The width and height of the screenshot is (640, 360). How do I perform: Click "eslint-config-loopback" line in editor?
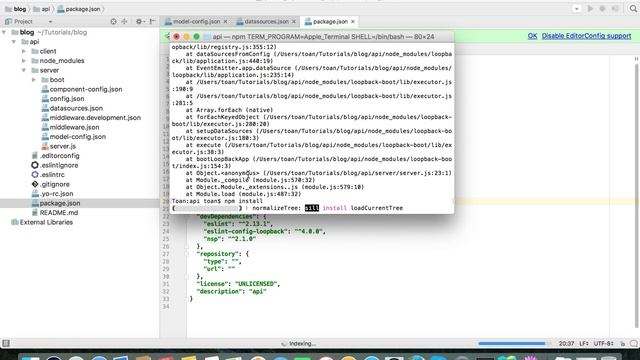point(264,231)
